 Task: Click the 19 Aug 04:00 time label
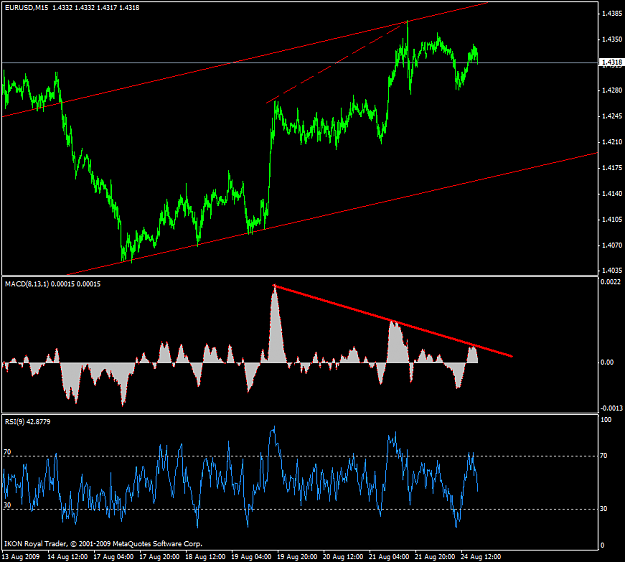pyautogui.click(x=251, y=556)
